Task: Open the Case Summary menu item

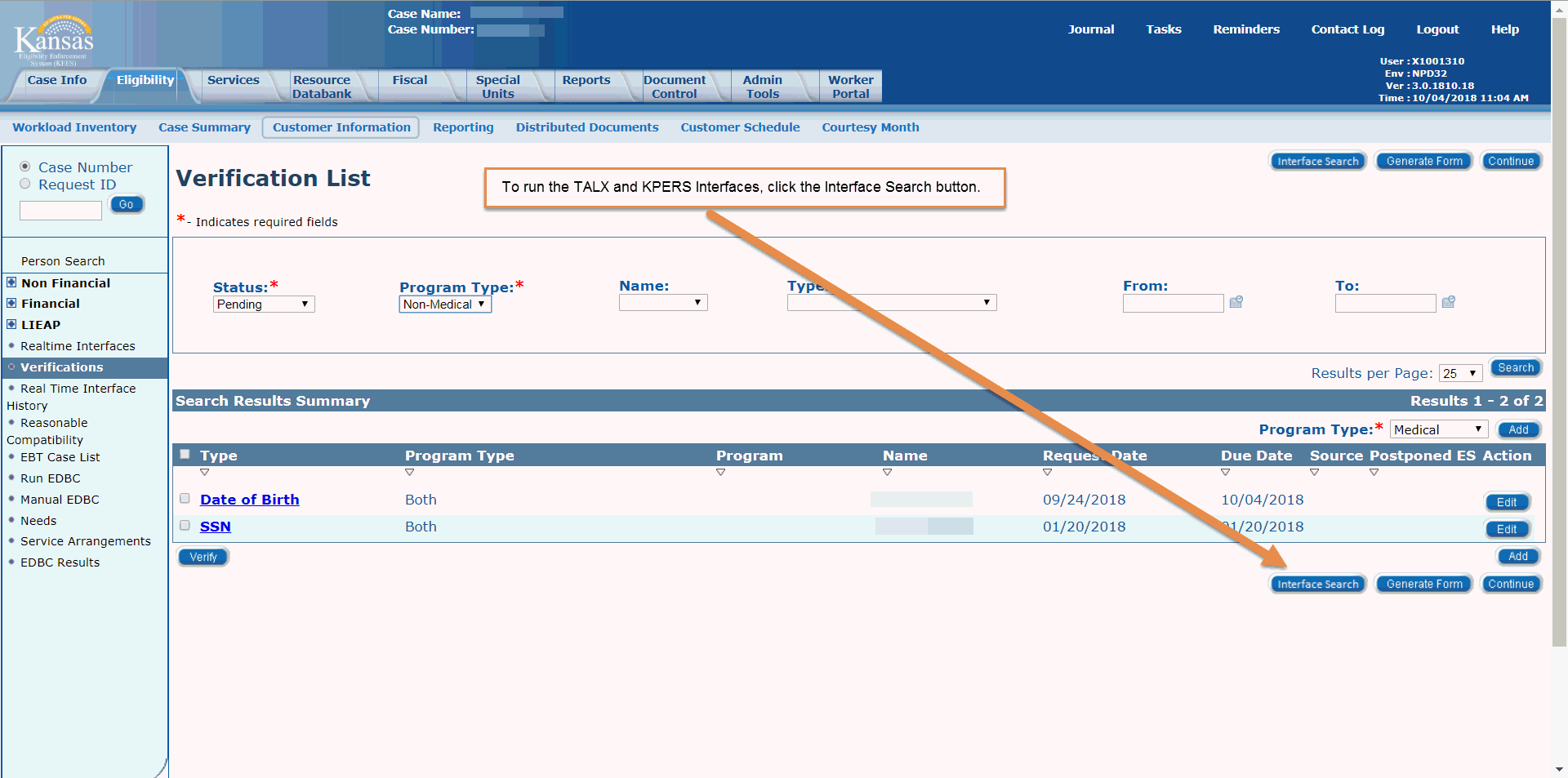Action: pos(204,127)
